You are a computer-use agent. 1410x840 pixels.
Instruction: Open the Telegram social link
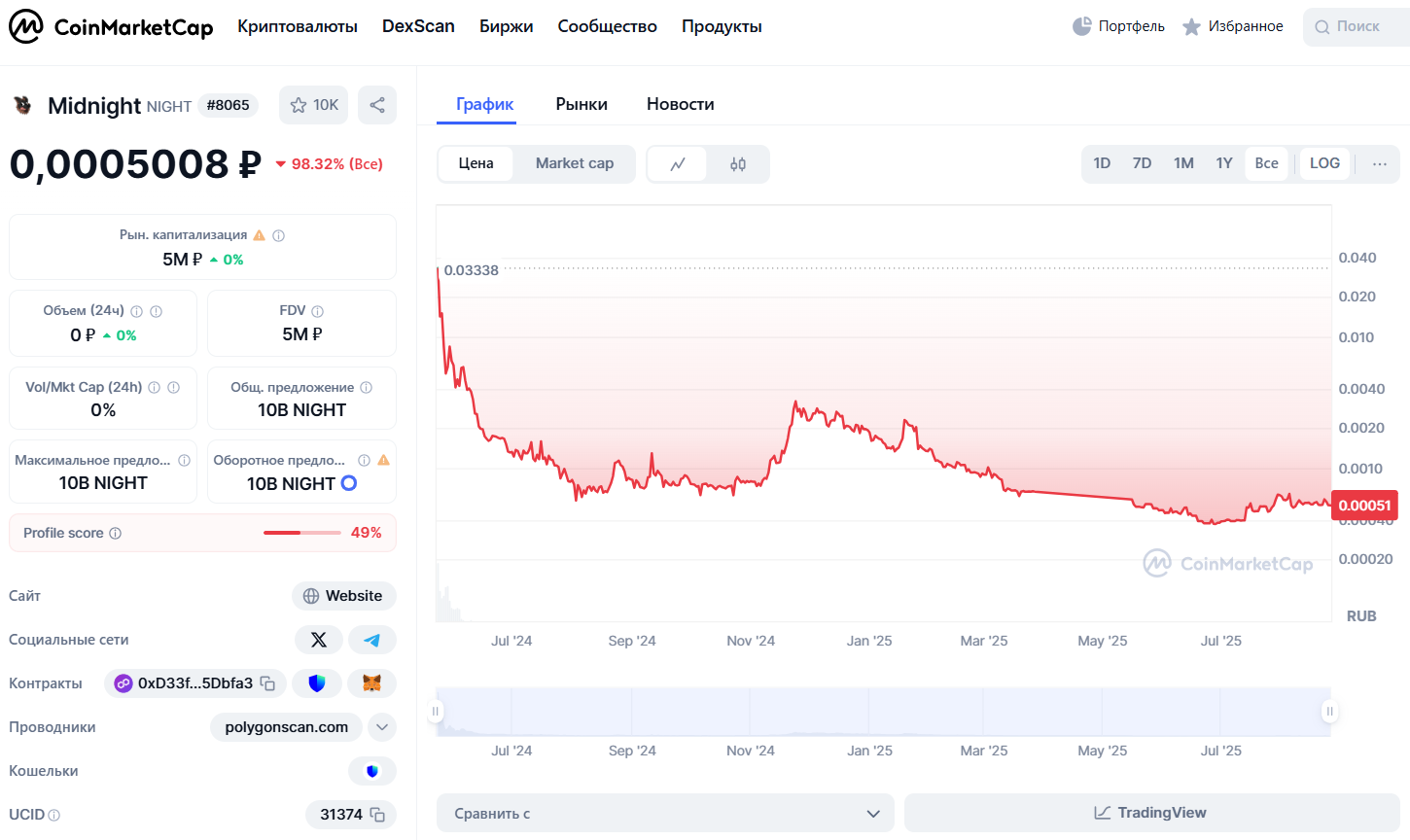[x=371, y=640]
